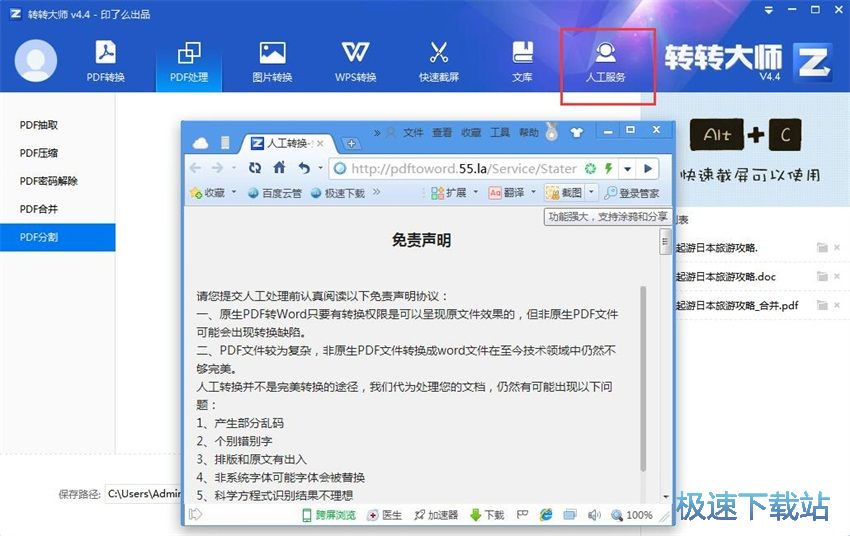Expand the 扩展 dropdown arrow

tap(475, 192)
